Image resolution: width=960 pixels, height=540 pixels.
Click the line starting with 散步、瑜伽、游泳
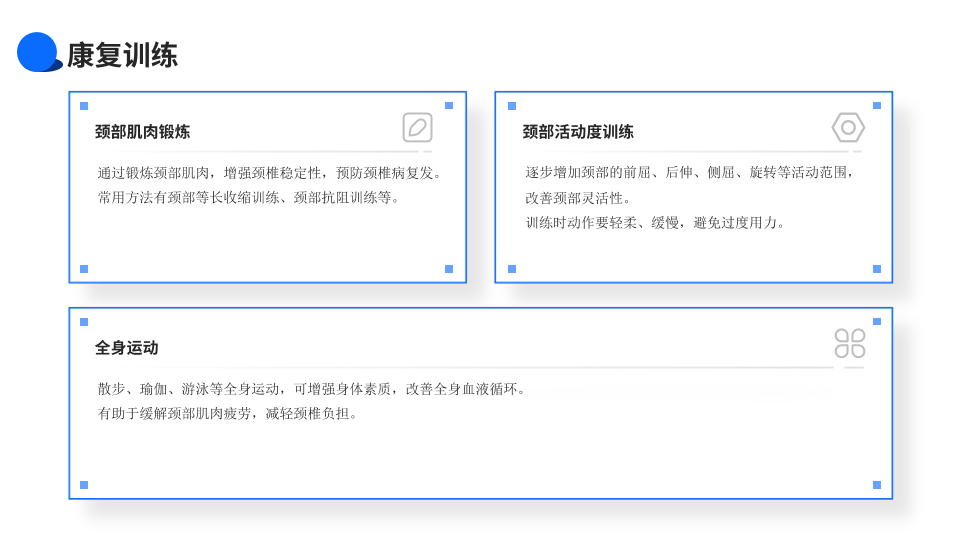[x=311, y=389]
